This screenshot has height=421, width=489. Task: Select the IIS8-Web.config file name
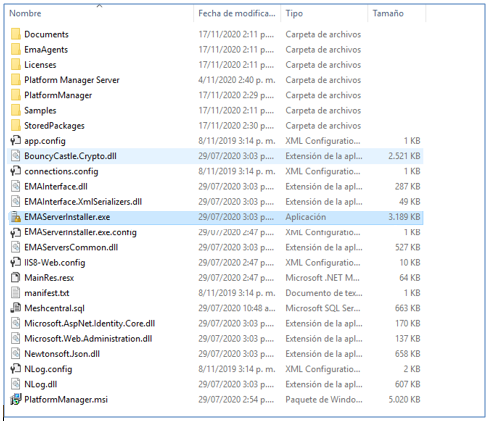pyautogui.click(x=55, y=263)
